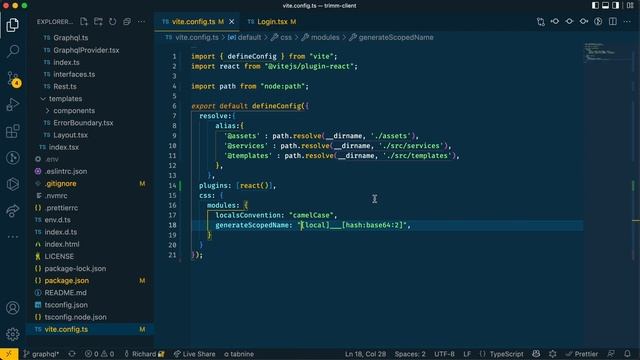Screen dimensions: 640x360
Task: Open the remote window indicator
Action: (9, 354)
